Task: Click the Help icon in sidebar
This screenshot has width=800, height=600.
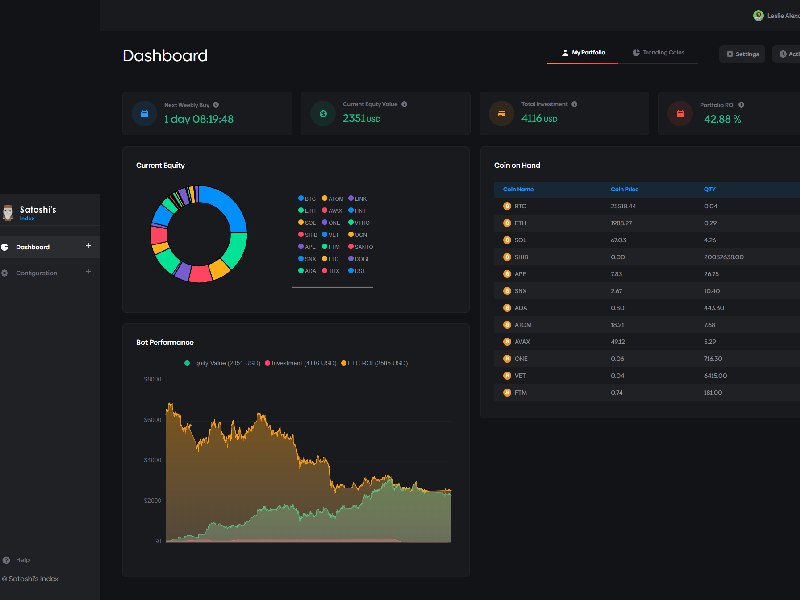Action: point(6,560)
